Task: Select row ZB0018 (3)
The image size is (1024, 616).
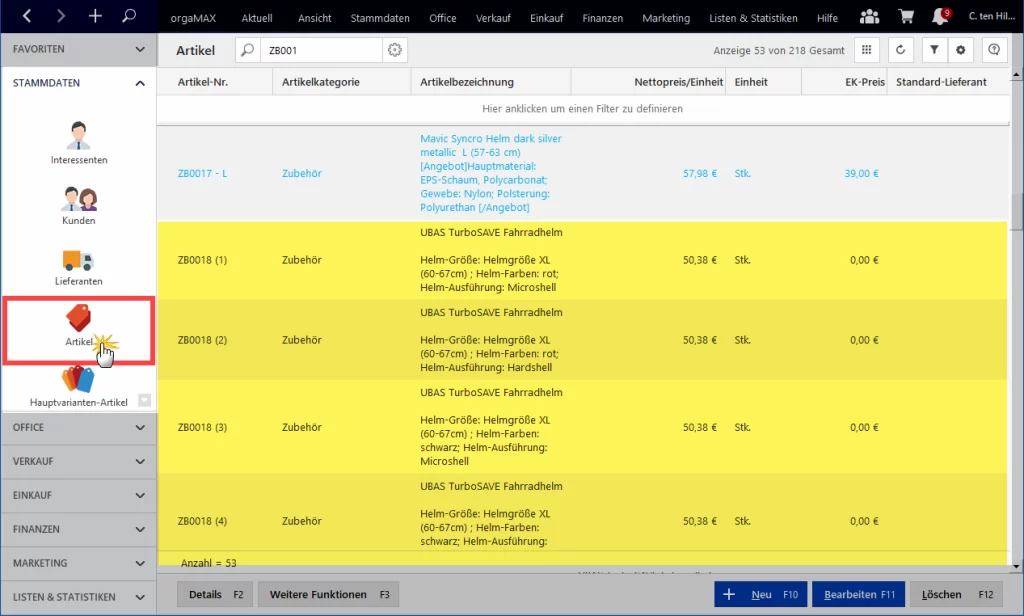Action: (583, 427)
